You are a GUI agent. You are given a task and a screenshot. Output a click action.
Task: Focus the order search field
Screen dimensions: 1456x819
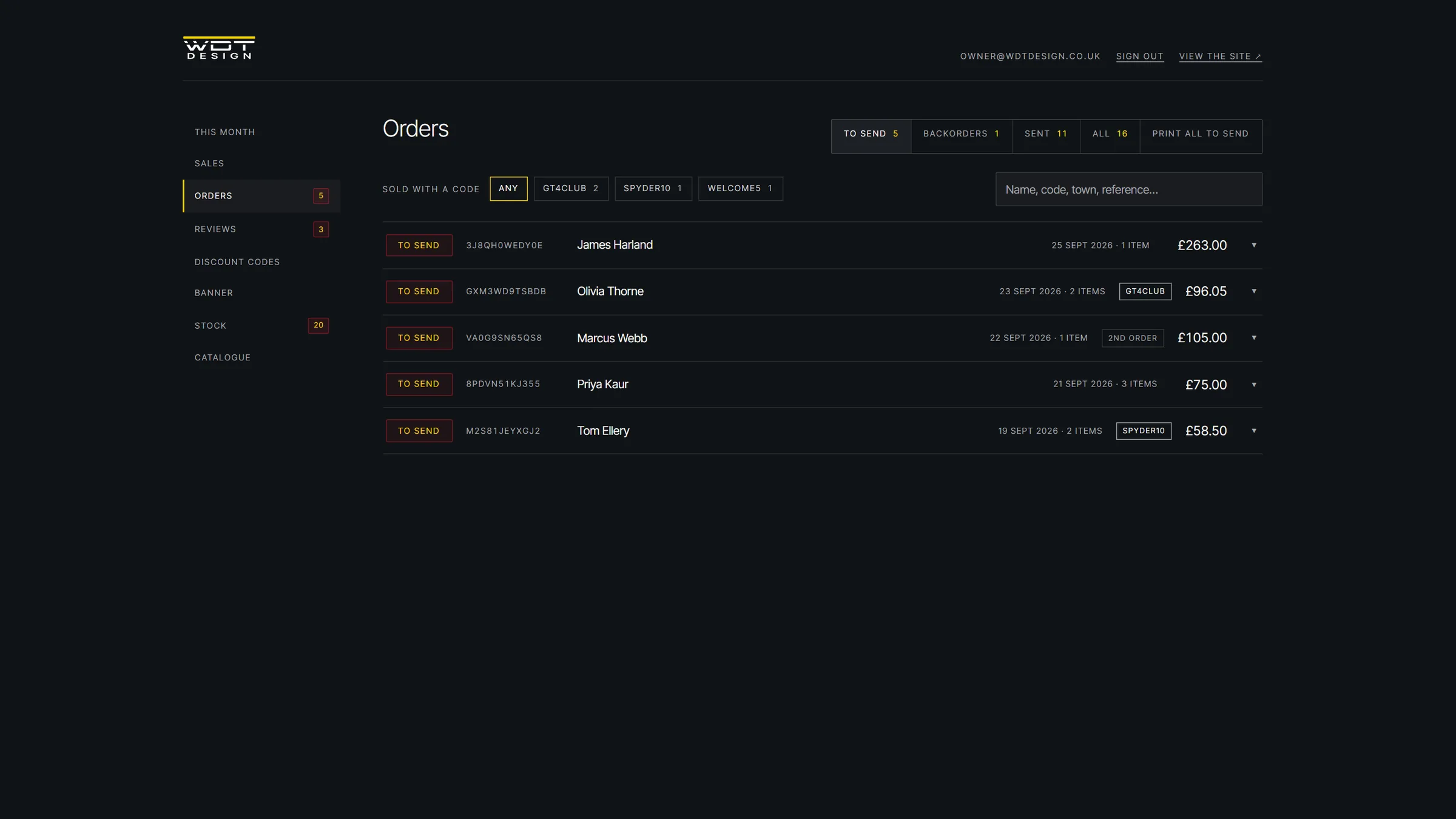1128,189
